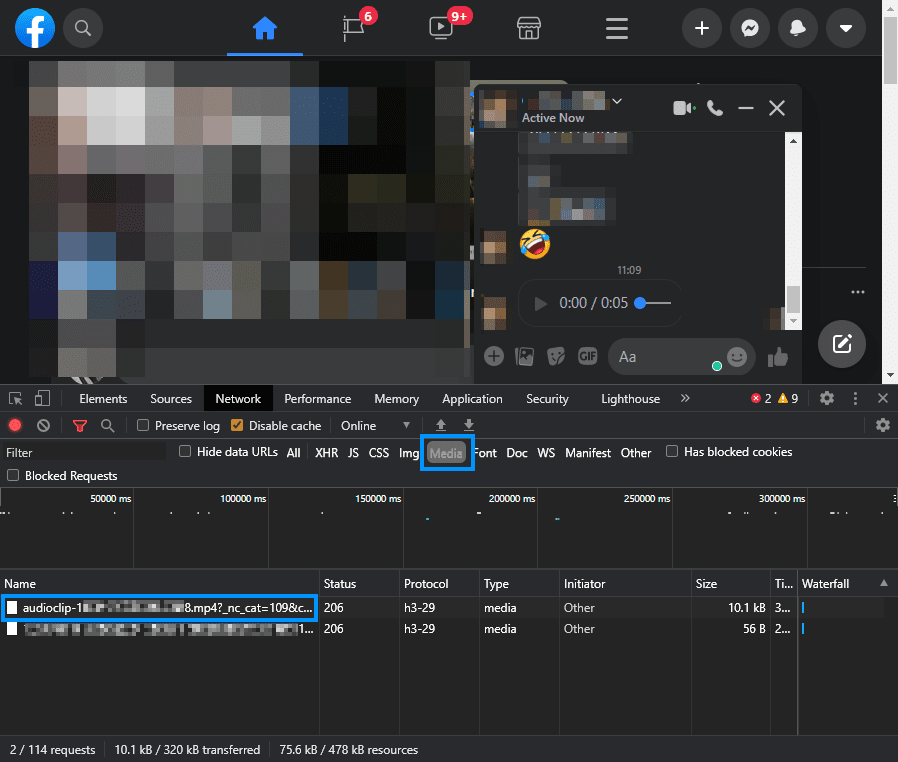Switch to the Elements tab in DevTools

point(102,398)
